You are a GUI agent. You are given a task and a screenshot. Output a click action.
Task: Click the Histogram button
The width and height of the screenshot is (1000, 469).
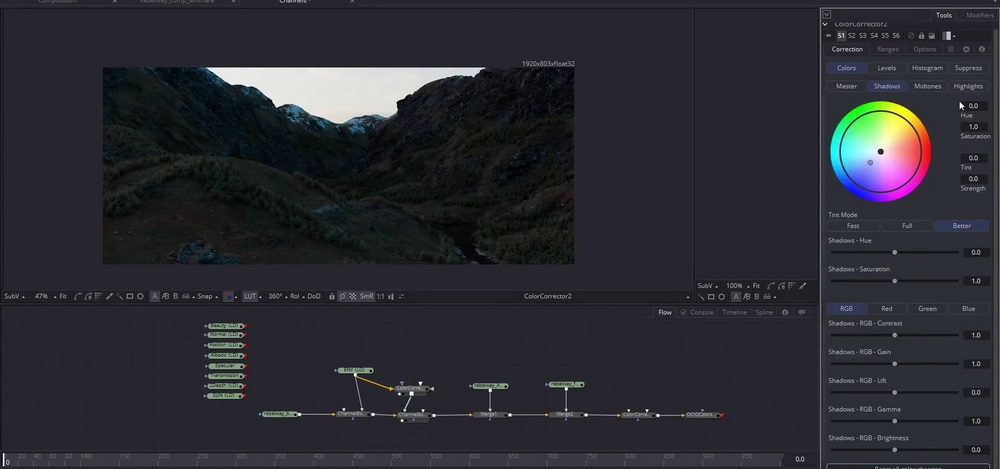927,68
